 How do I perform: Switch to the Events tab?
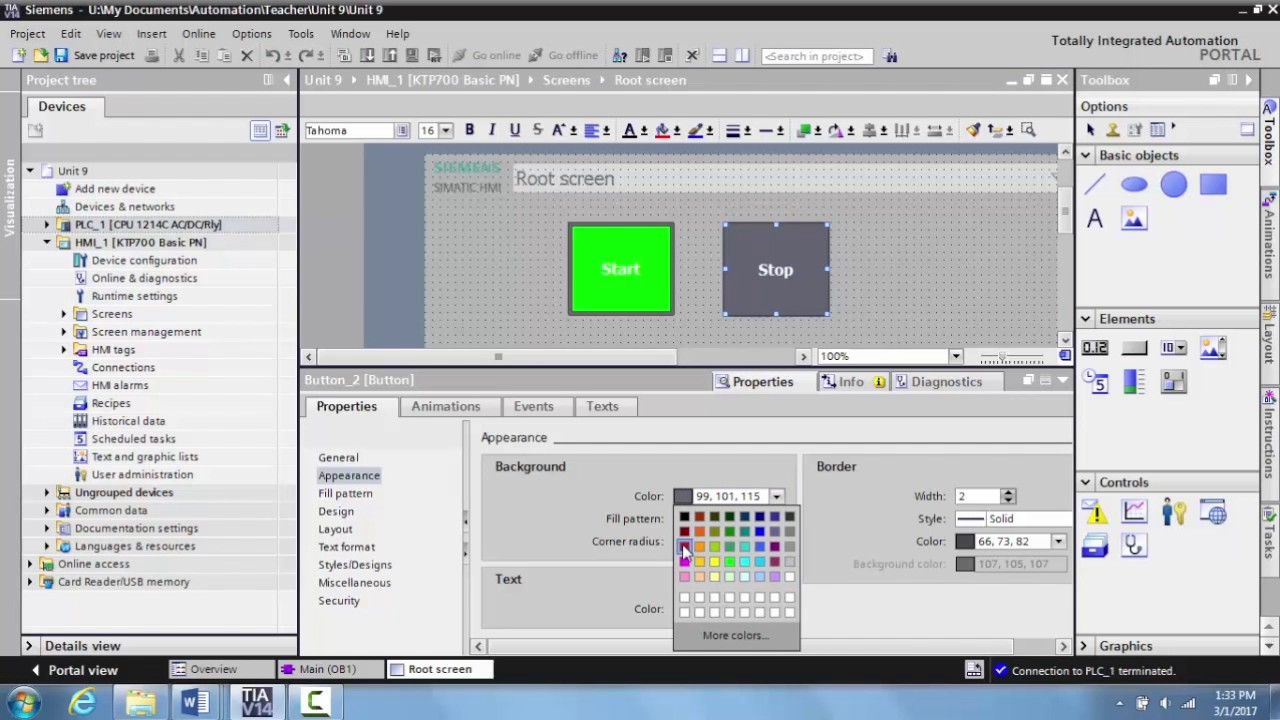(x=533, y=407)
